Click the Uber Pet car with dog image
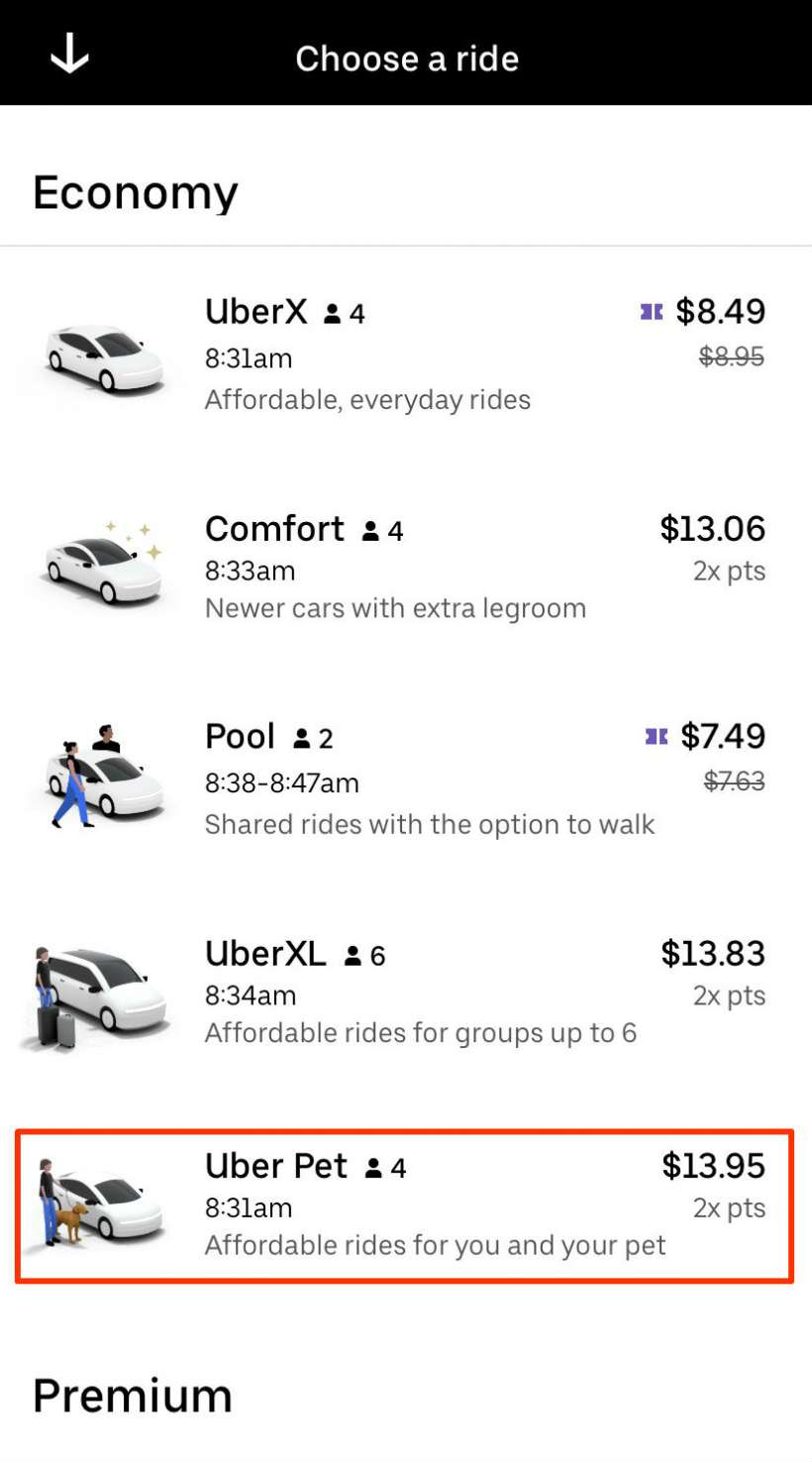This screenshot has width=812, height=1462. click(97, 1203)
